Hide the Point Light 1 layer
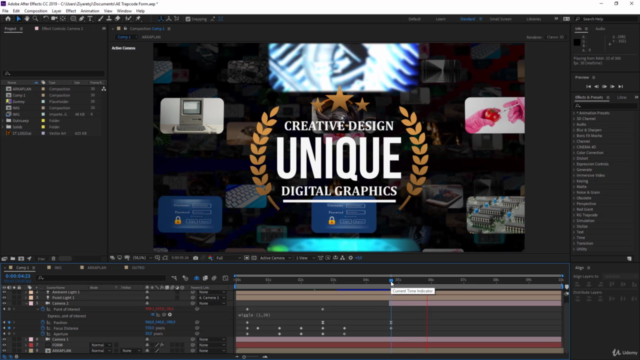640x360 pixels. pos(4,298)
